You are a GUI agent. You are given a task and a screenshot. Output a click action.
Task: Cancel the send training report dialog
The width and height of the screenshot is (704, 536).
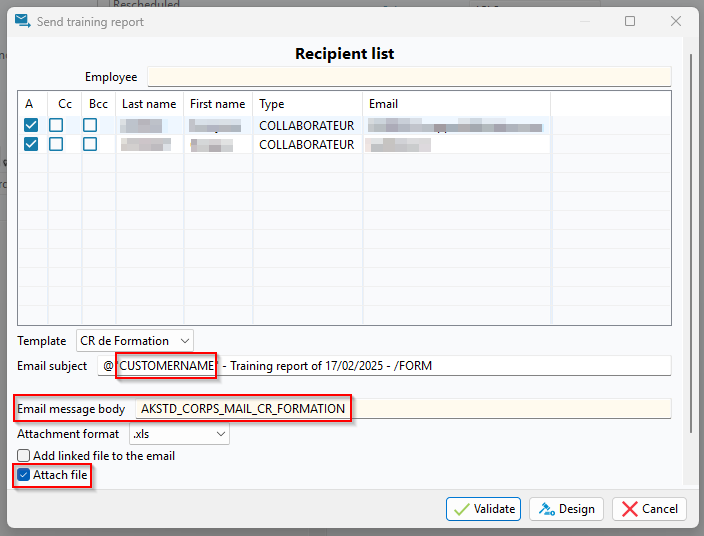[649, 508]
